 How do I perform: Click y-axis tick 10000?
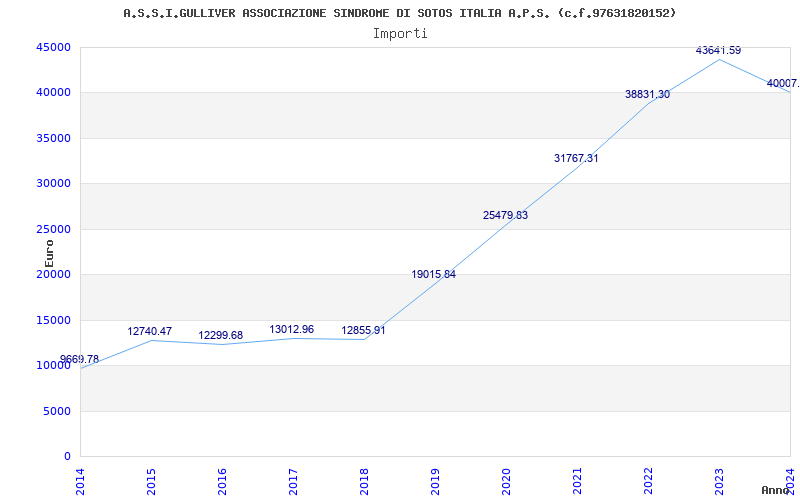click(53, 365)
